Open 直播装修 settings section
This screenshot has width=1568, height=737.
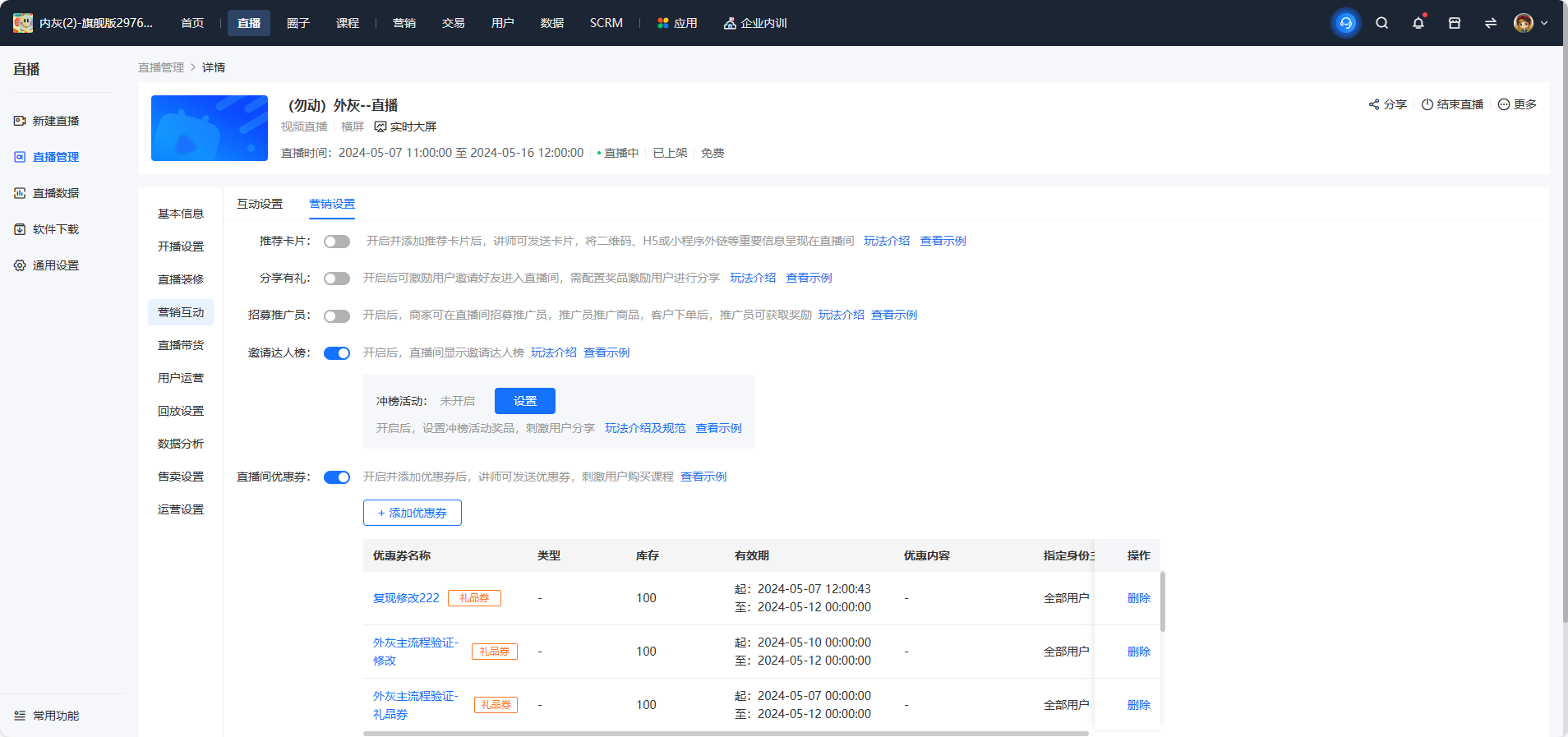[181, 279]
